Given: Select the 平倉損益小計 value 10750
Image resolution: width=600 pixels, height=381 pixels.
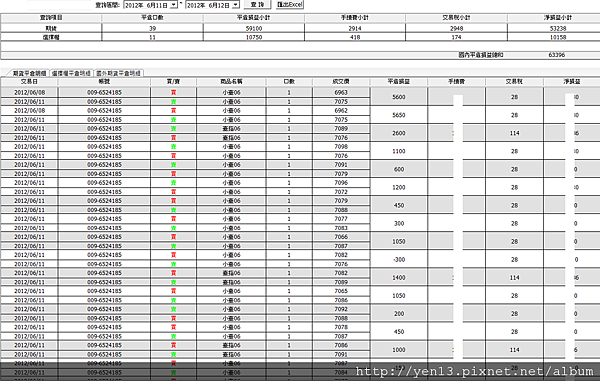Looking at the screenshot, I should click(x=254, y=37).
